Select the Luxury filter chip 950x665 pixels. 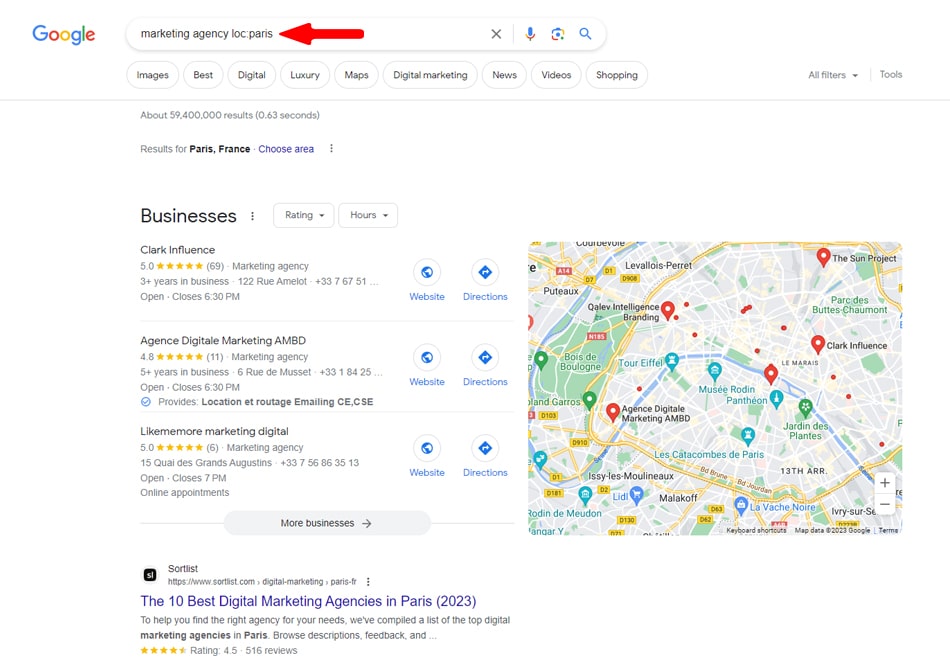click(305, 75)
